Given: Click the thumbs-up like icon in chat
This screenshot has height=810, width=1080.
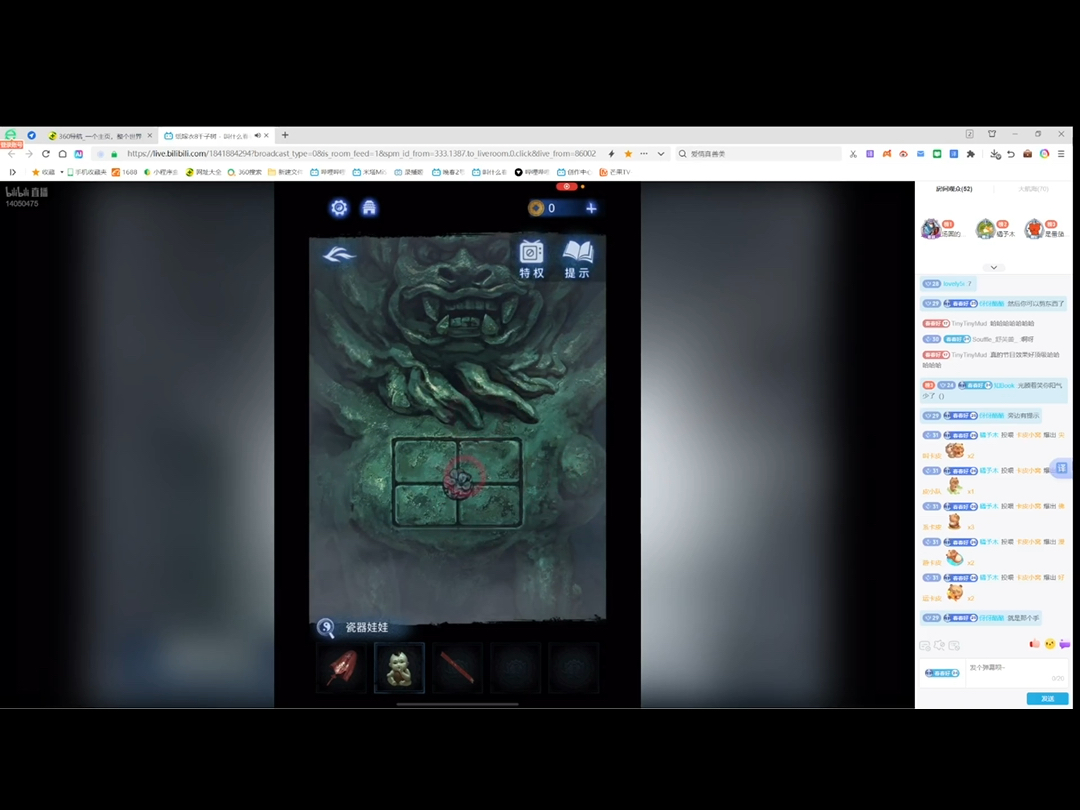Looking at the screenshot, I should 1035,644.
